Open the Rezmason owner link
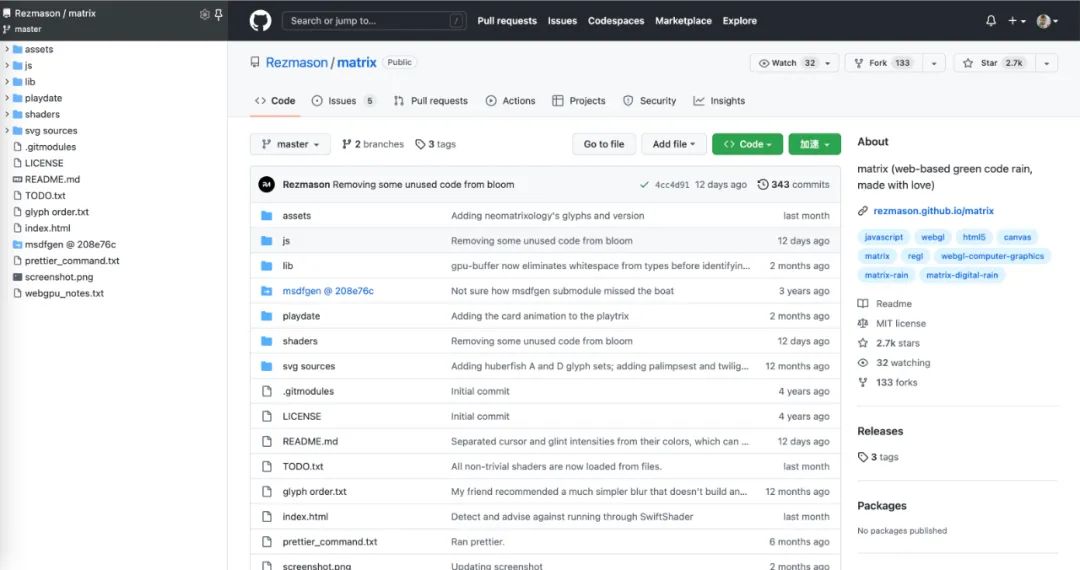The height and width of the screenshot is (570, 1080). click(x=297, y=63)
